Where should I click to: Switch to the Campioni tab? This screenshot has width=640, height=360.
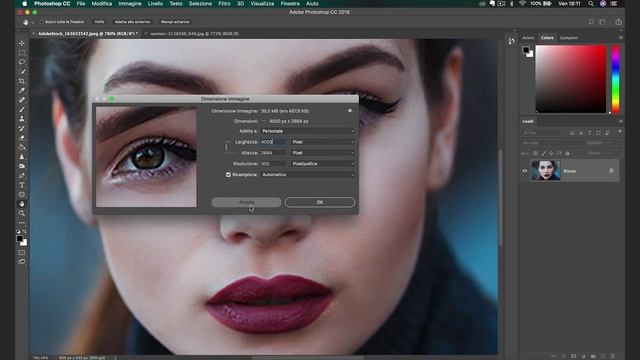569,38
